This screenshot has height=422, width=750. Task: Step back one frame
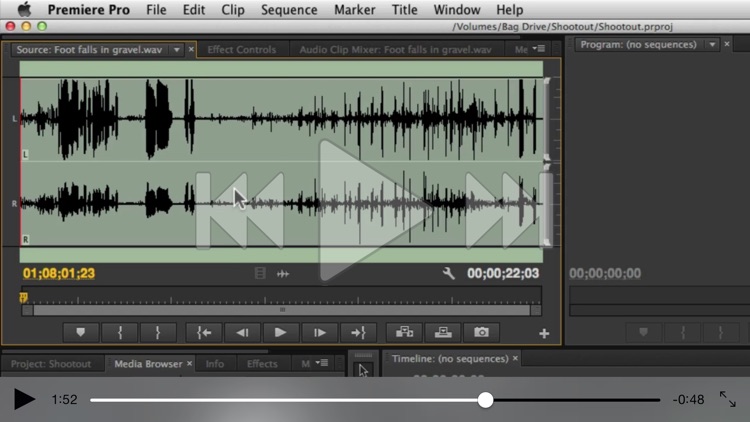(243, 333)
